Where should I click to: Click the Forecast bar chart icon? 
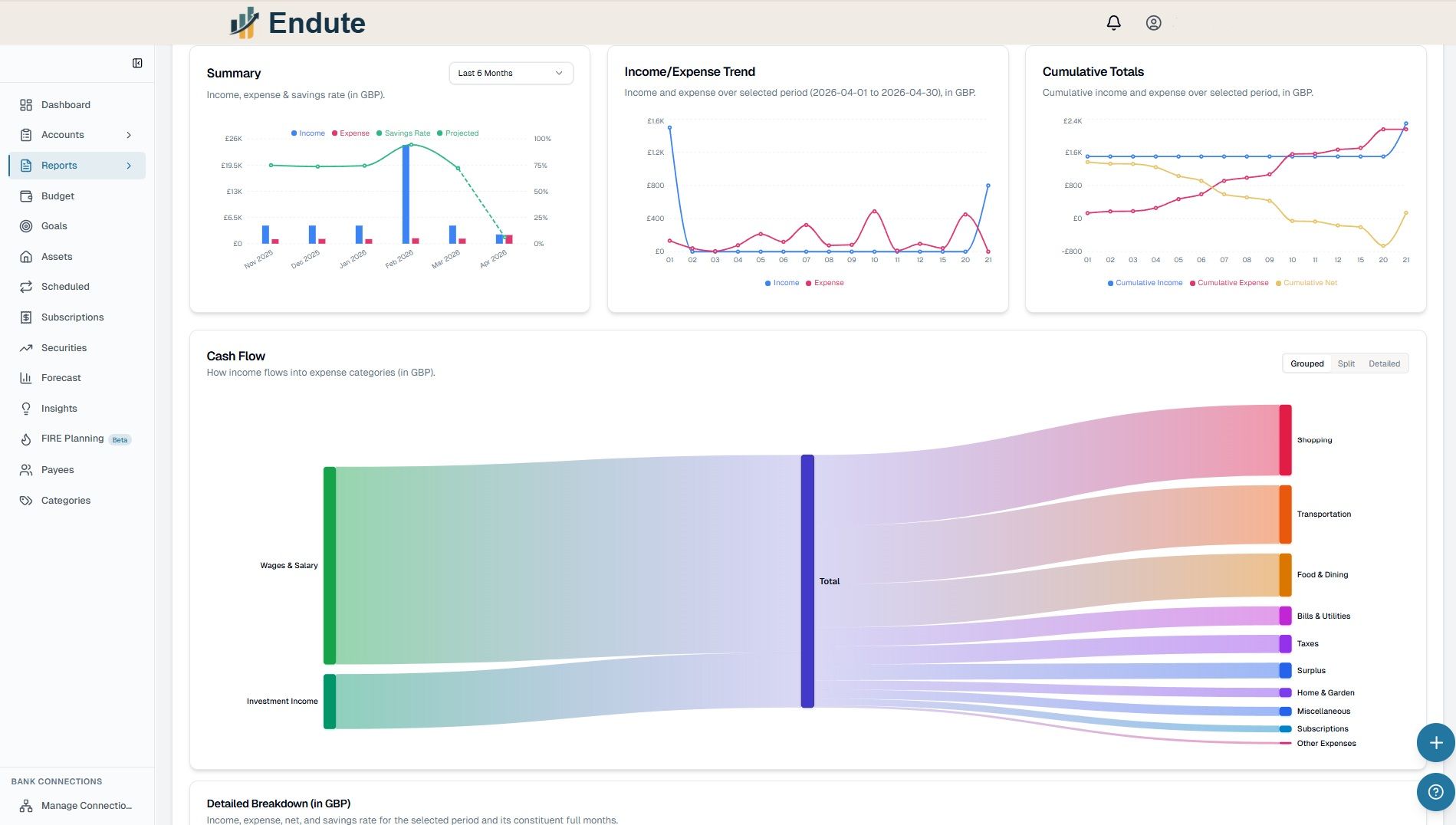coord(26,378)
